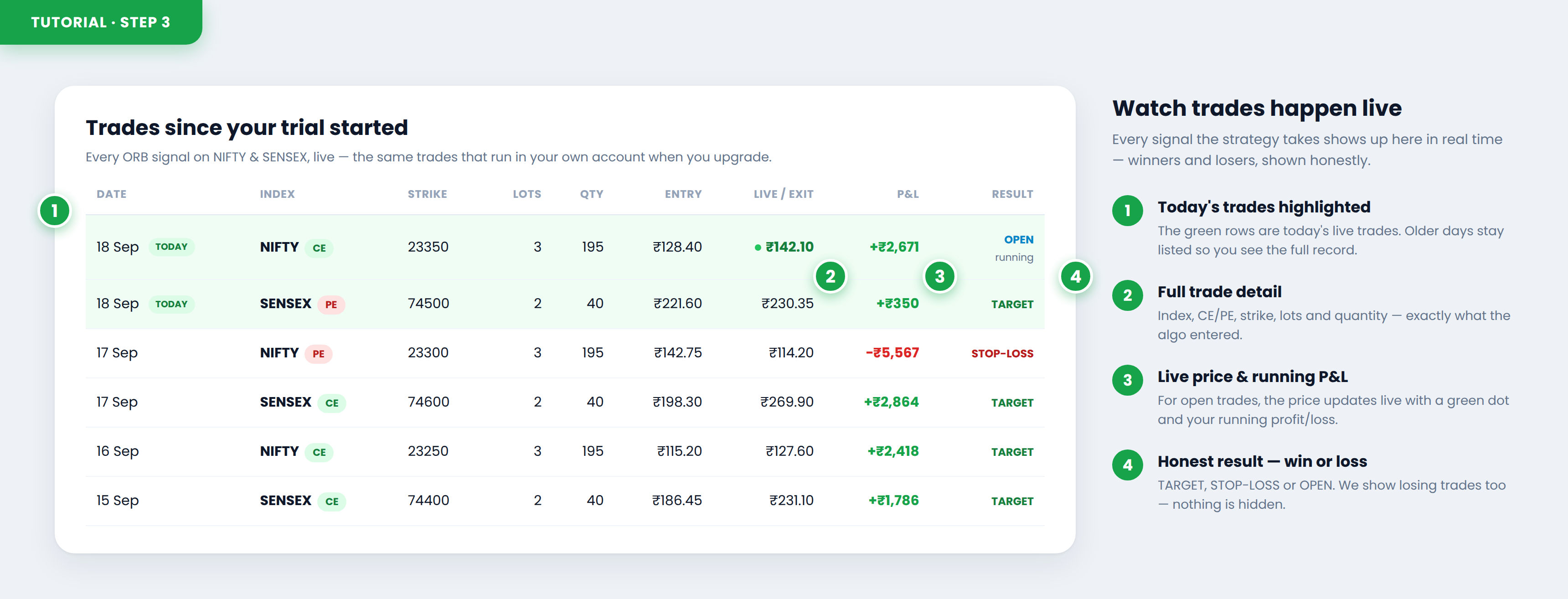This screenshot has height=599, width=1568.
Task: Select the STOP-LOSS result label
Action: tap(1002, 354)
